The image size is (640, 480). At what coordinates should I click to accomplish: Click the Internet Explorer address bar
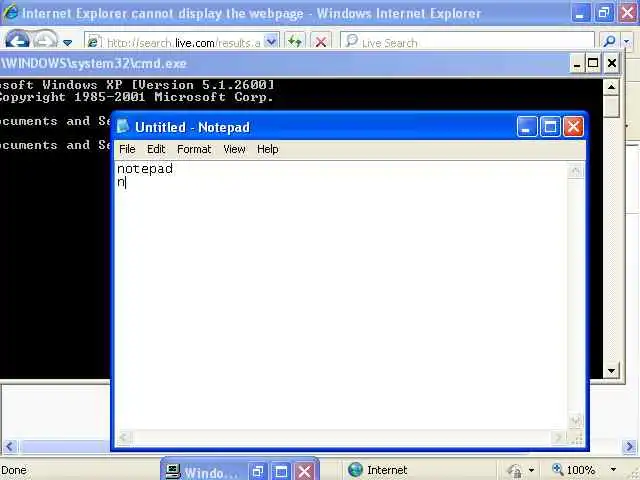182,42
